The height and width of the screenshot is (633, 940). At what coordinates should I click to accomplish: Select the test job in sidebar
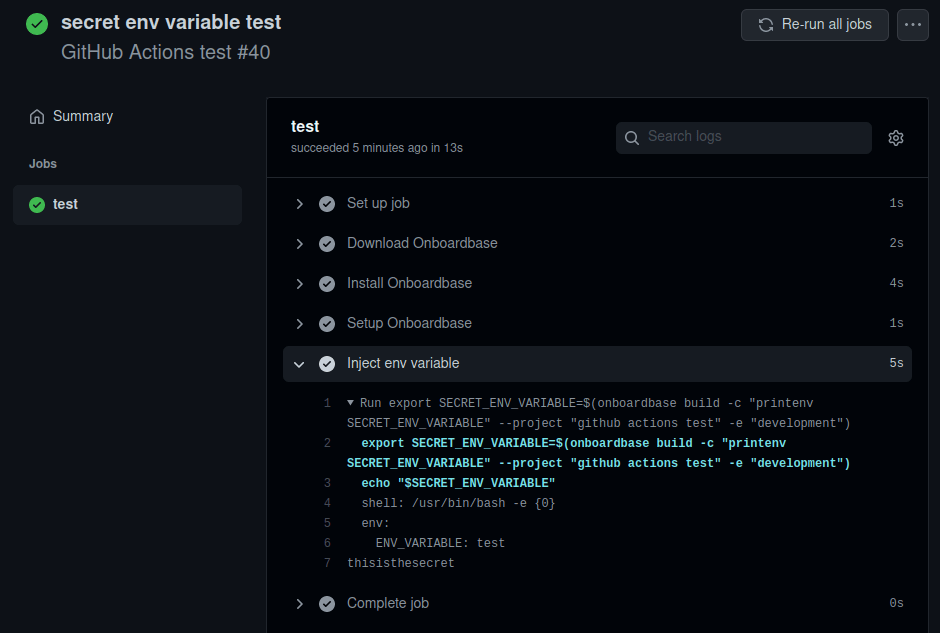[128, 205]
